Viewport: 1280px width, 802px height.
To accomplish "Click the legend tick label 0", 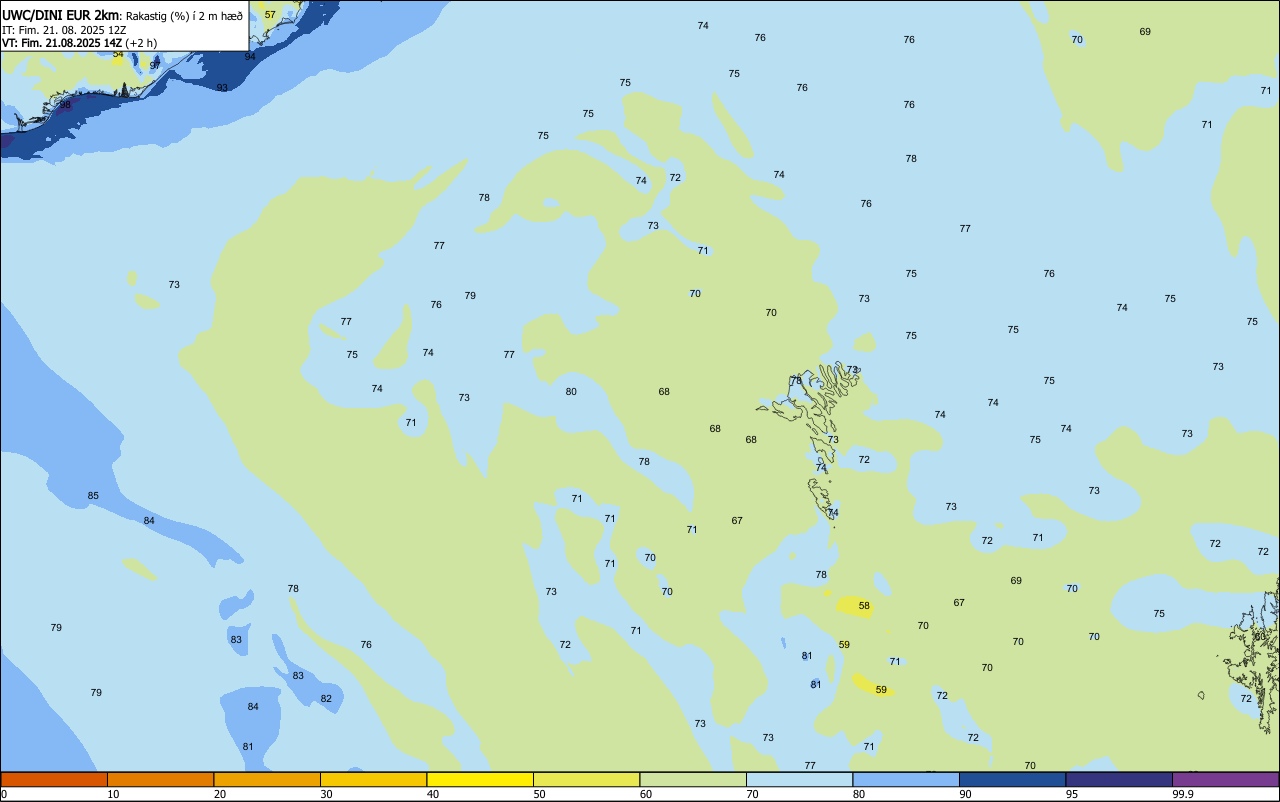I will (5, 794).
